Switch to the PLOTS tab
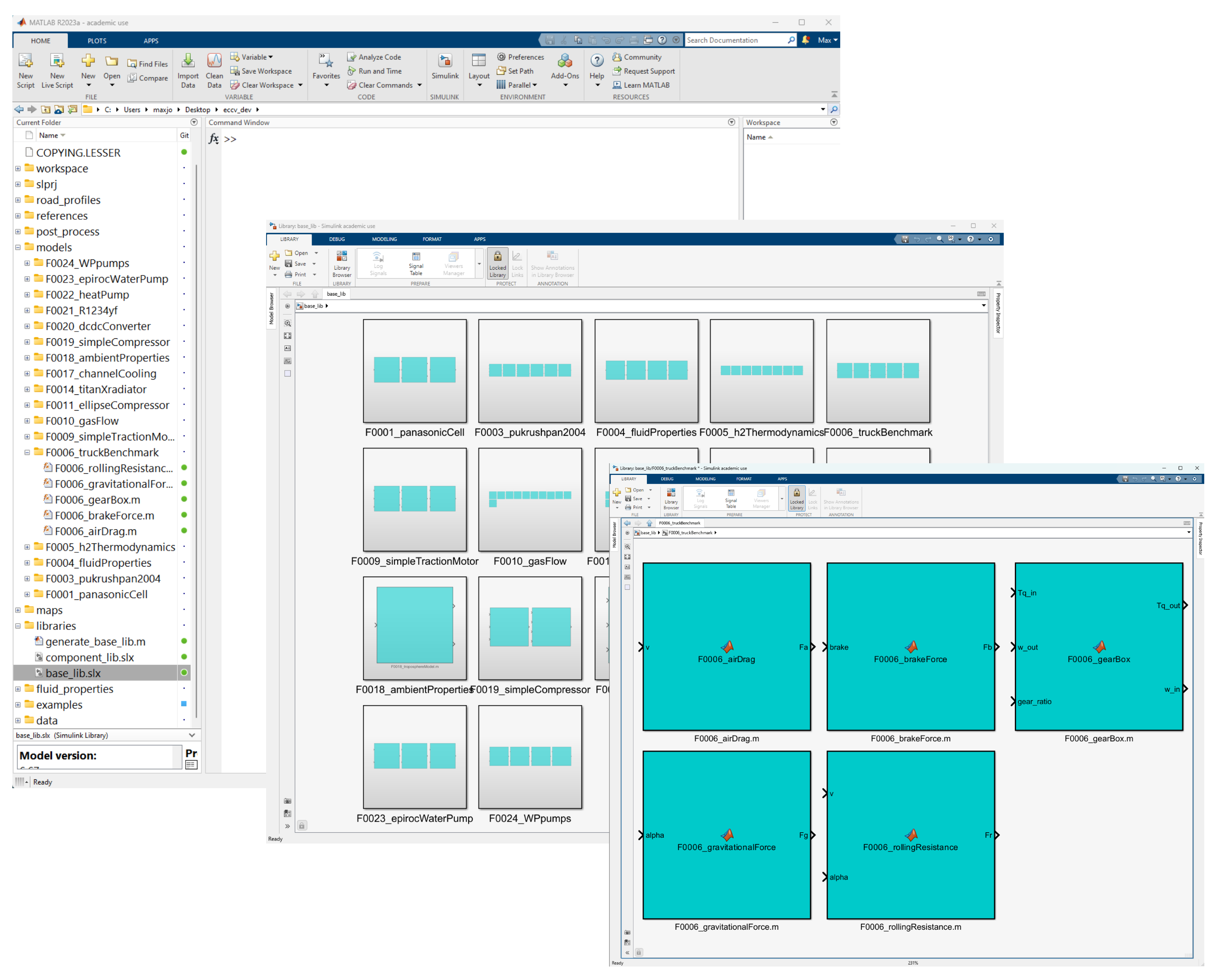Screen dimensions: 1225x980 point(96,41)
